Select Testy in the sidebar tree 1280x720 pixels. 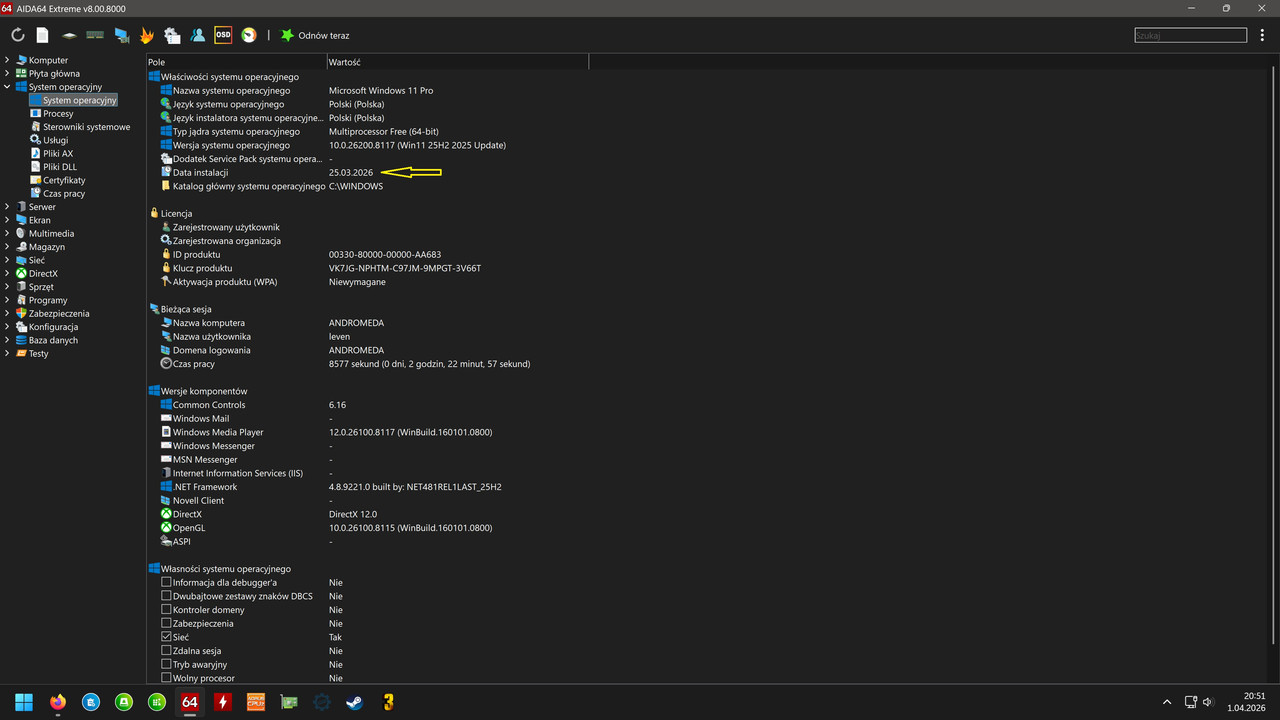pos(38,353)
